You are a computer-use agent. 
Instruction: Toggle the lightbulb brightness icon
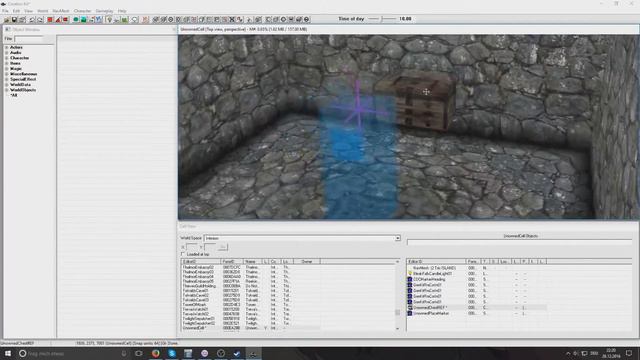click(x=109, y=19)
